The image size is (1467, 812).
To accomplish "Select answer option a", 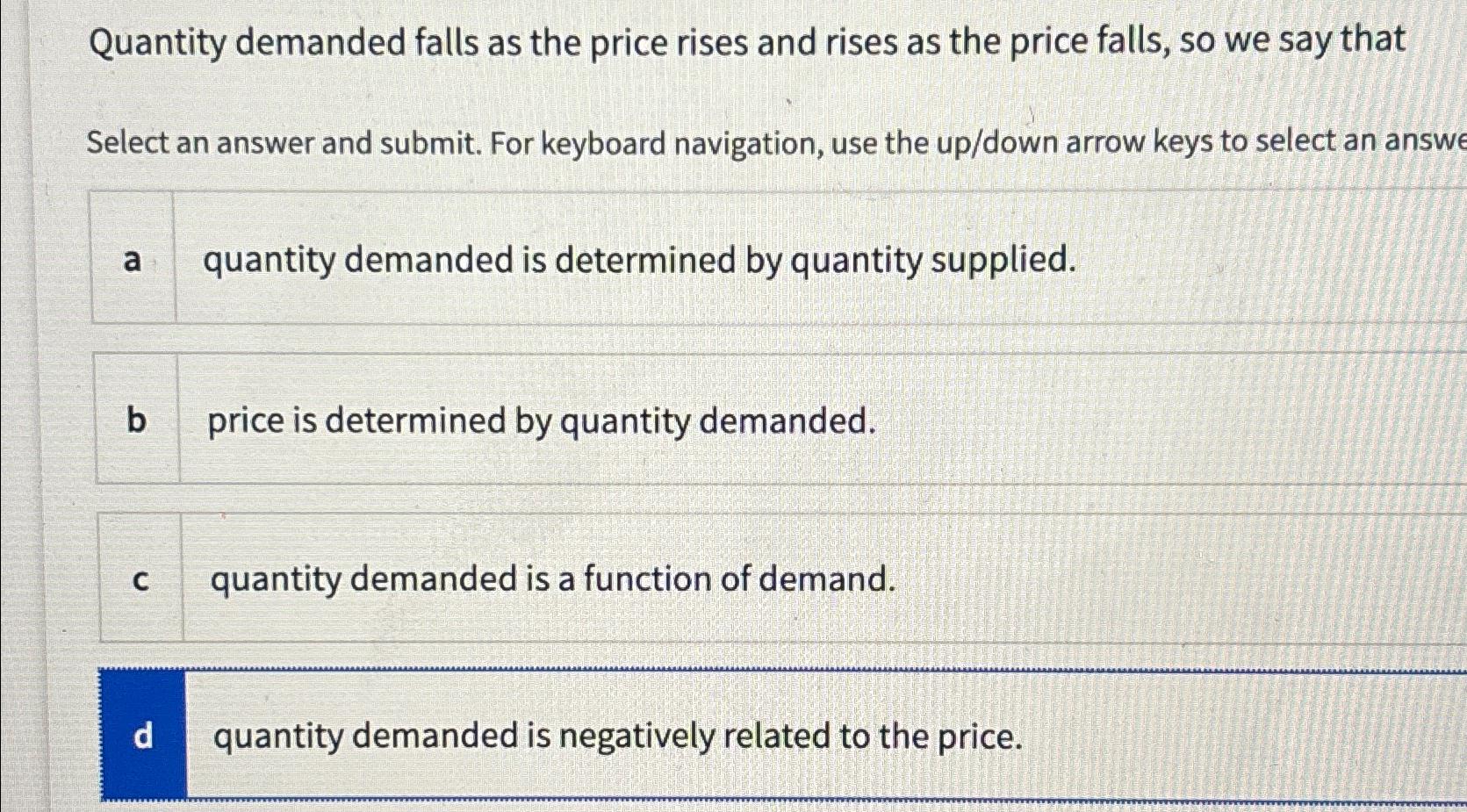I will coord(615,257).
